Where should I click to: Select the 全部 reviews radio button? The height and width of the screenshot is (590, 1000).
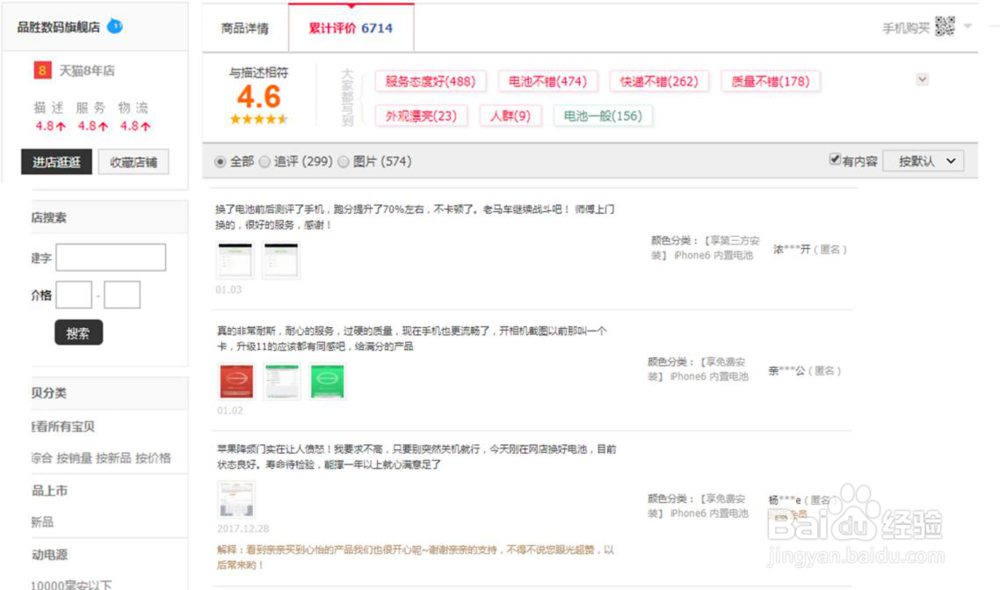click(220, 162)
